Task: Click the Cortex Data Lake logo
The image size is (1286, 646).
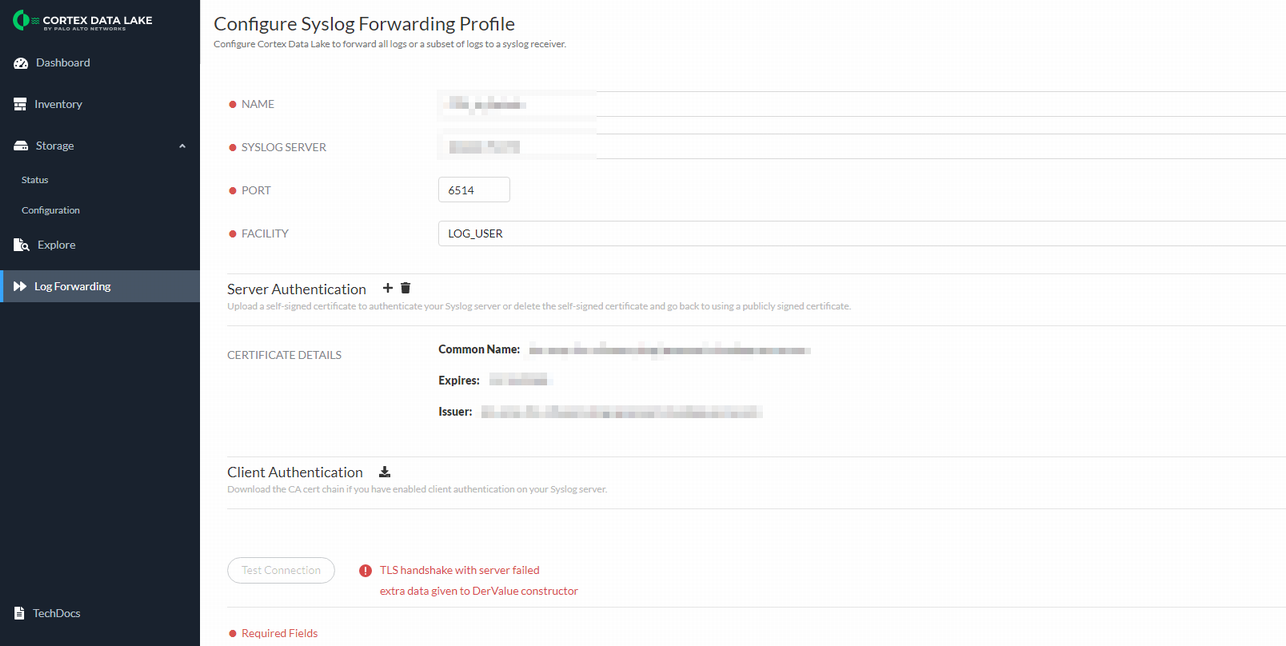Action: [82, 21]
